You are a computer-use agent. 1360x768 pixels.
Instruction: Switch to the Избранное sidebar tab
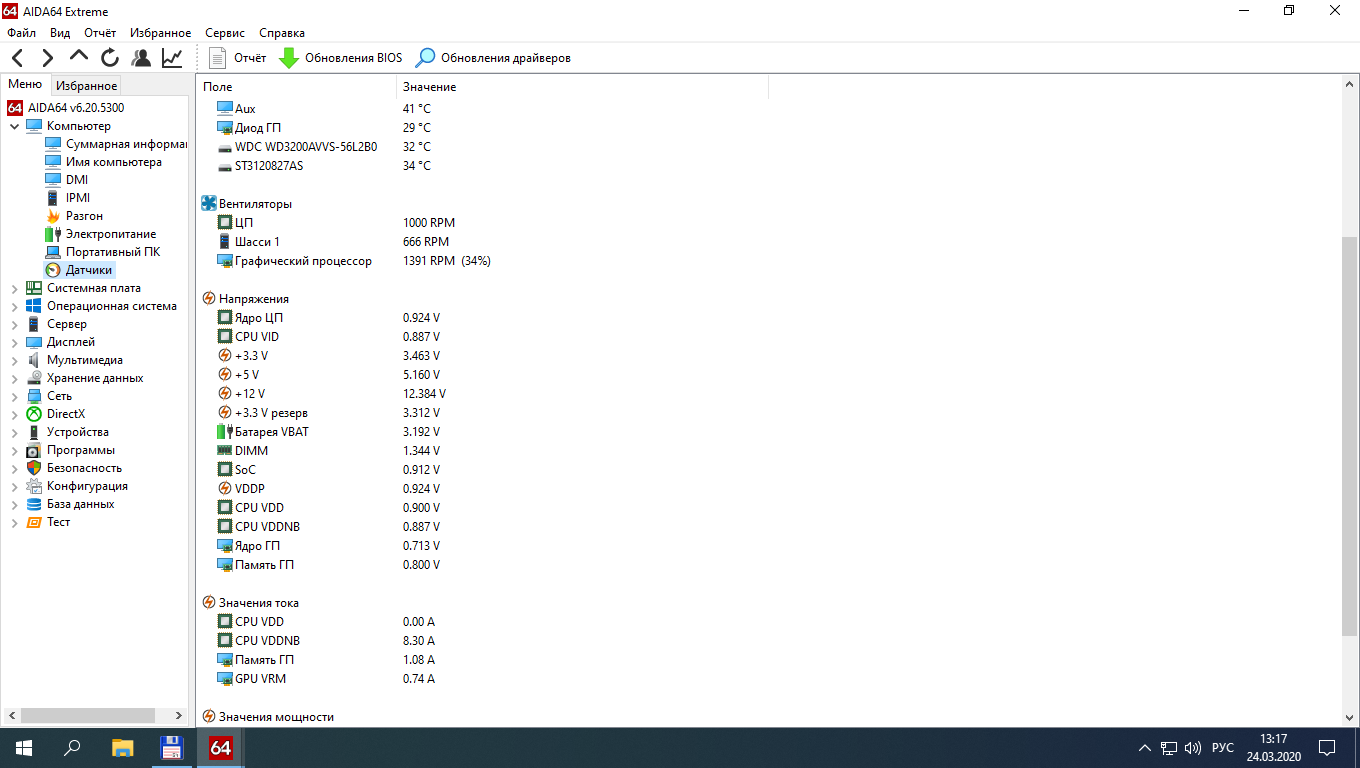[x=87, y=86]
